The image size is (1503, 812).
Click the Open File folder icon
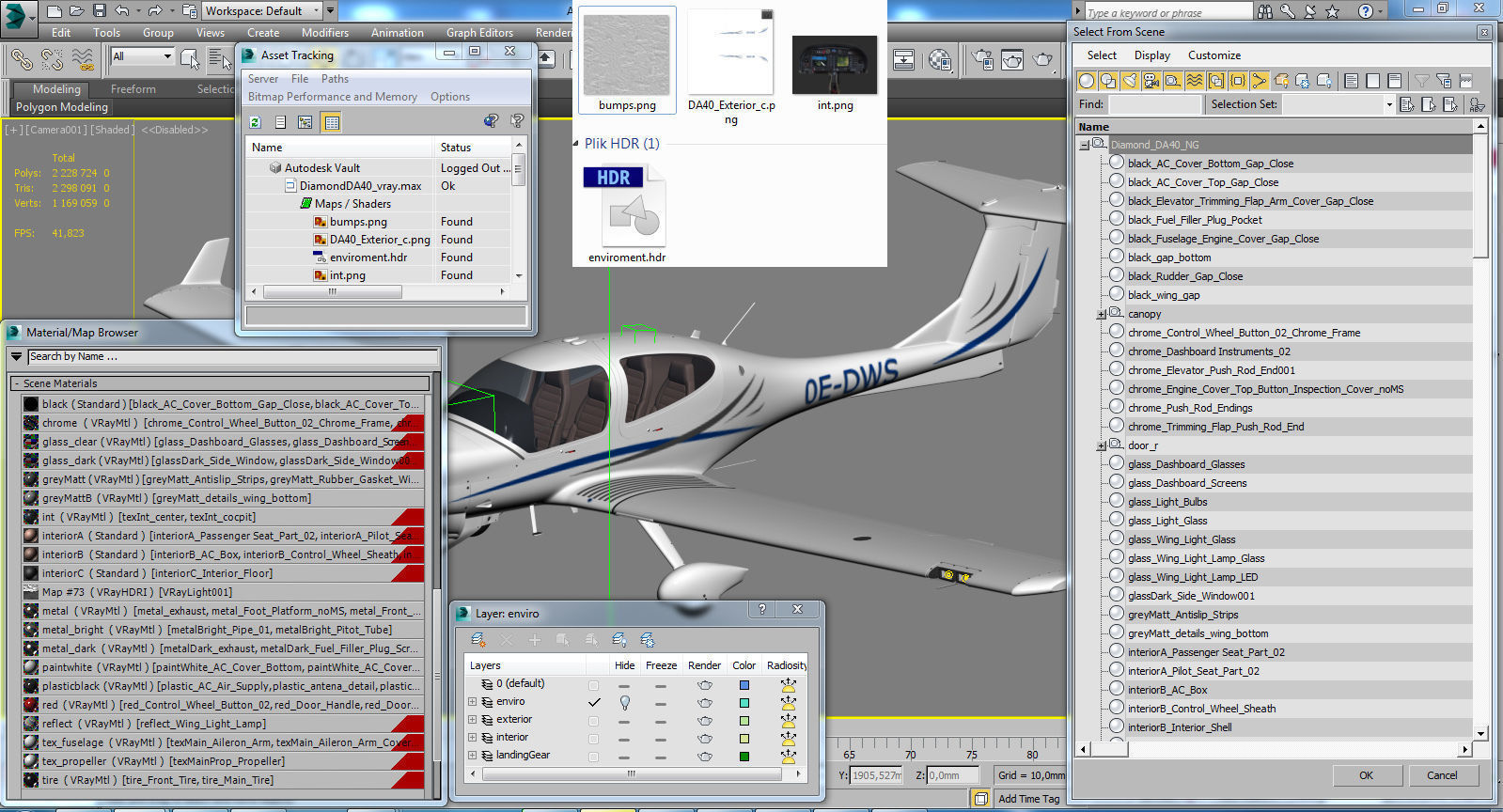click(x=76, y=11)
